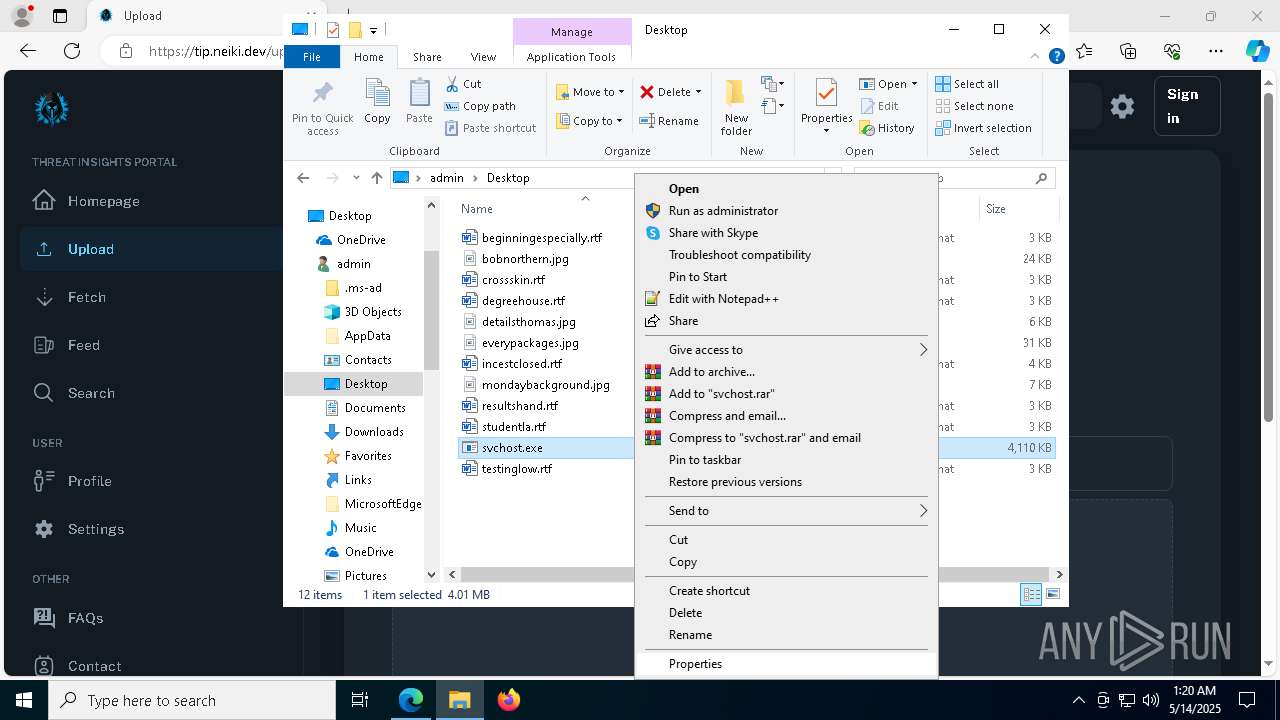This screenshot has width=1280, height=720.
Task: Click the Size column header
Action: tap(996, 209)
